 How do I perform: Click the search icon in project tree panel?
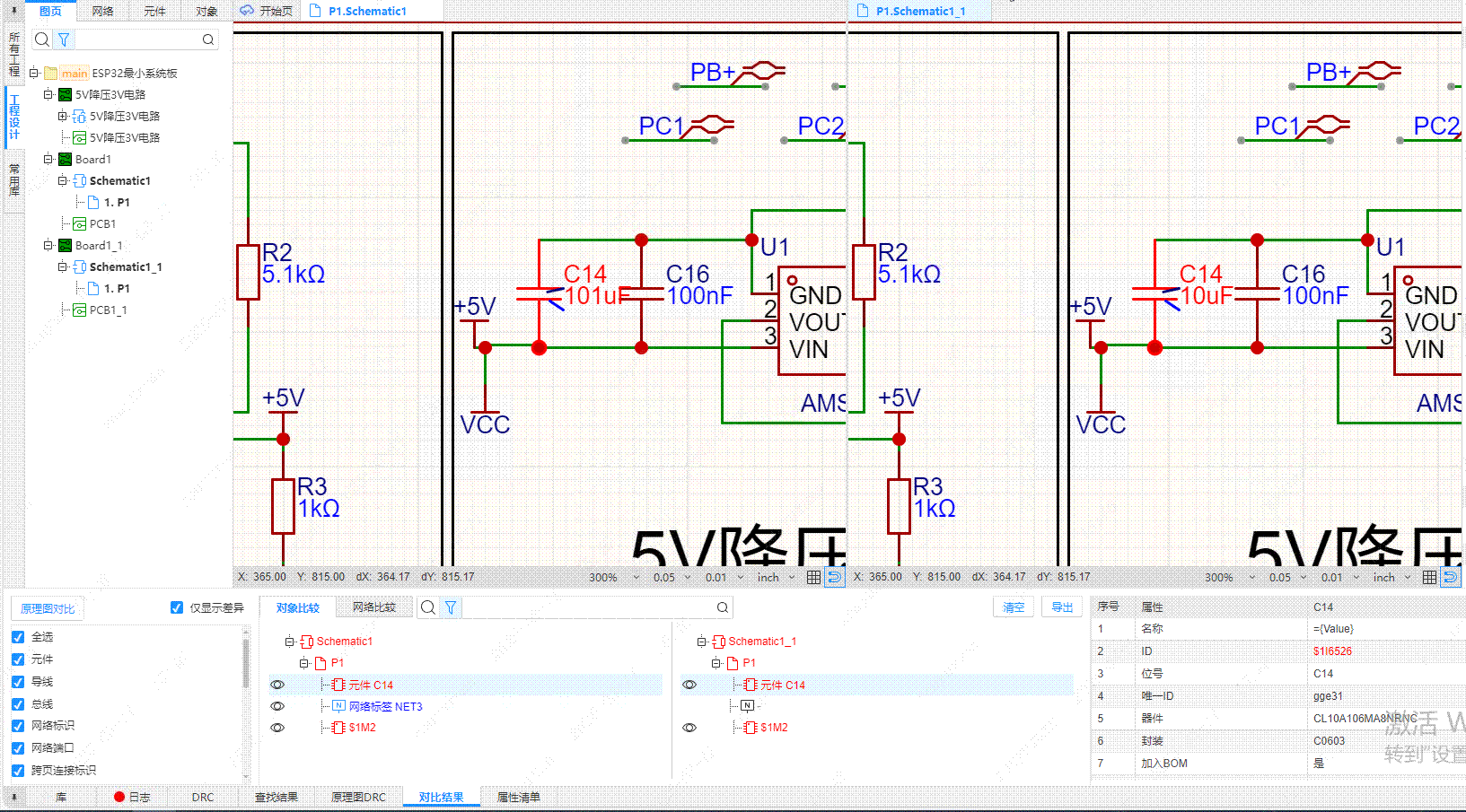[42, 39]
